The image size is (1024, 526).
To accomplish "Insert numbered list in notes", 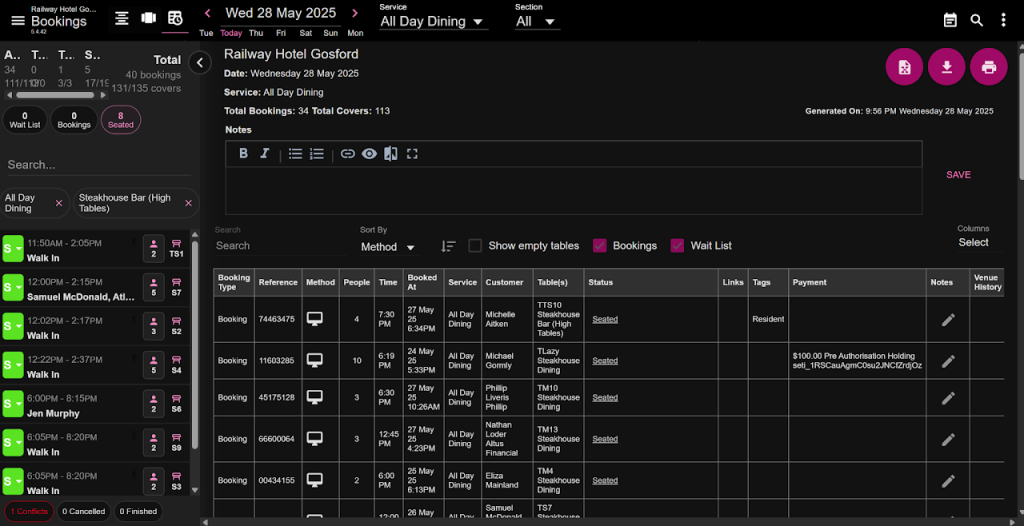I will pos(317,154).
